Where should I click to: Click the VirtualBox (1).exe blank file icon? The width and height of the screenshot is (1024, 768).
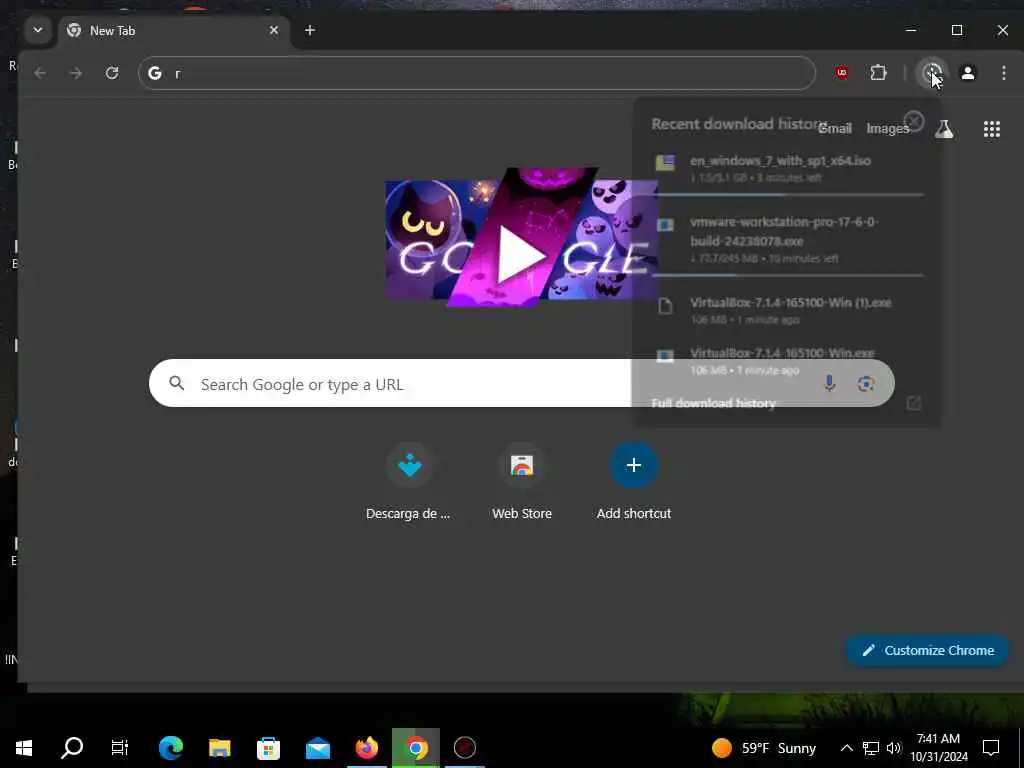click(665, 306)
